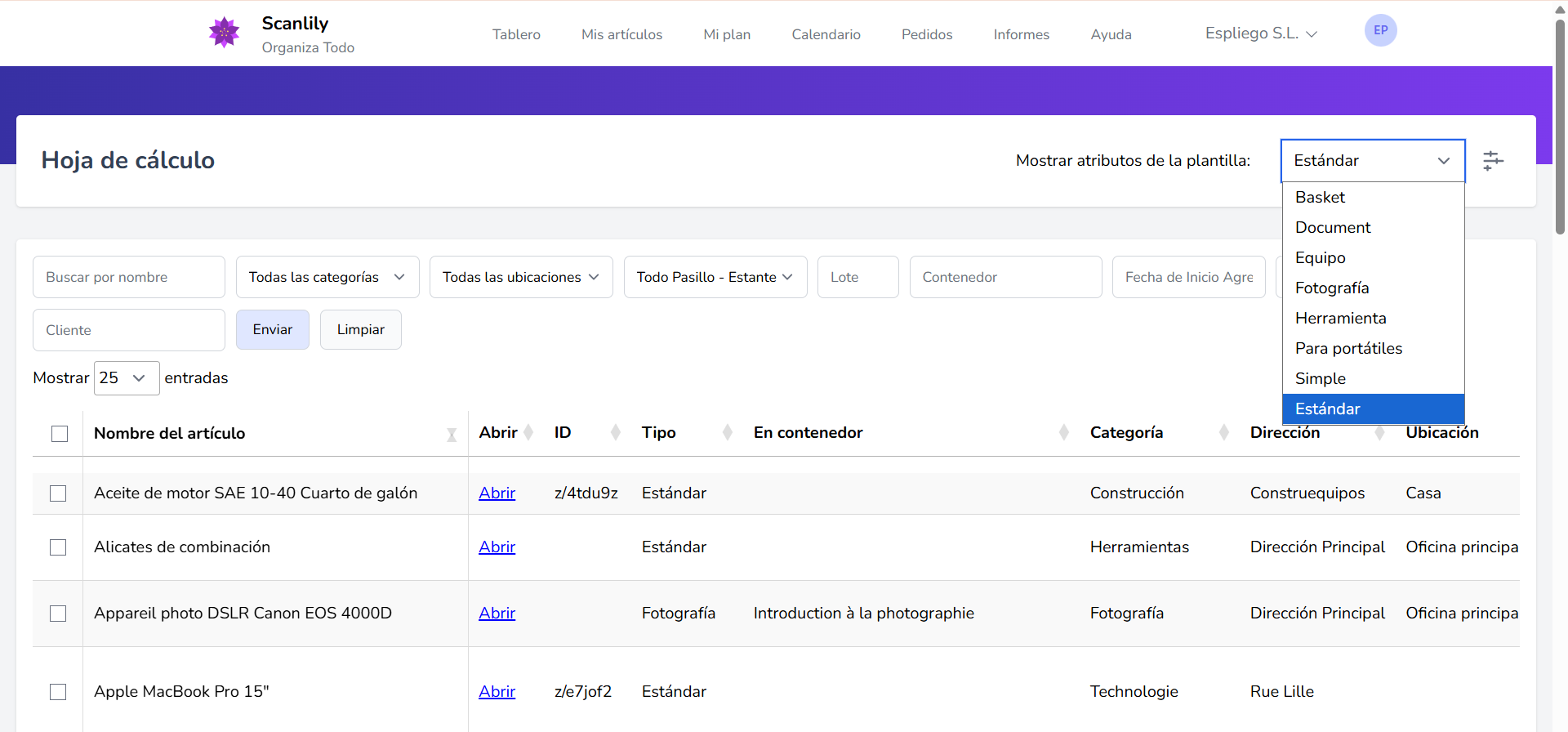Sort by the Tipo column arrows

(x=728, y=433)
